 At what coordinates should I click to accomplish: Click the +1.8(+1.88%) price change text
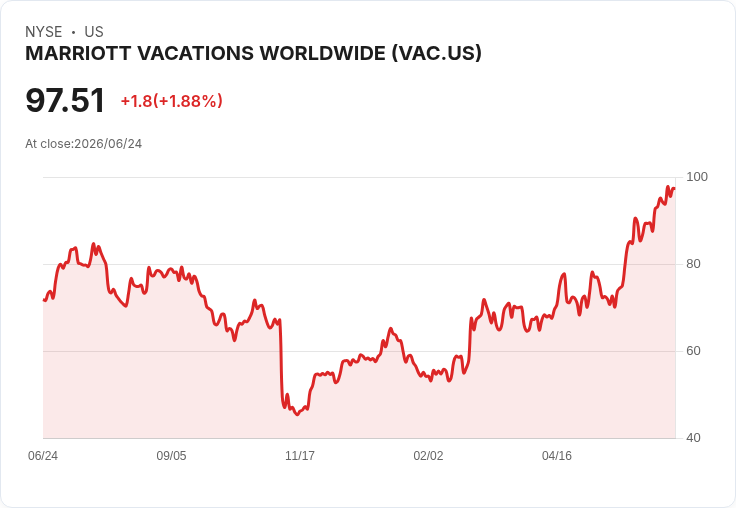pyautogui.click(x=171, y=101)
